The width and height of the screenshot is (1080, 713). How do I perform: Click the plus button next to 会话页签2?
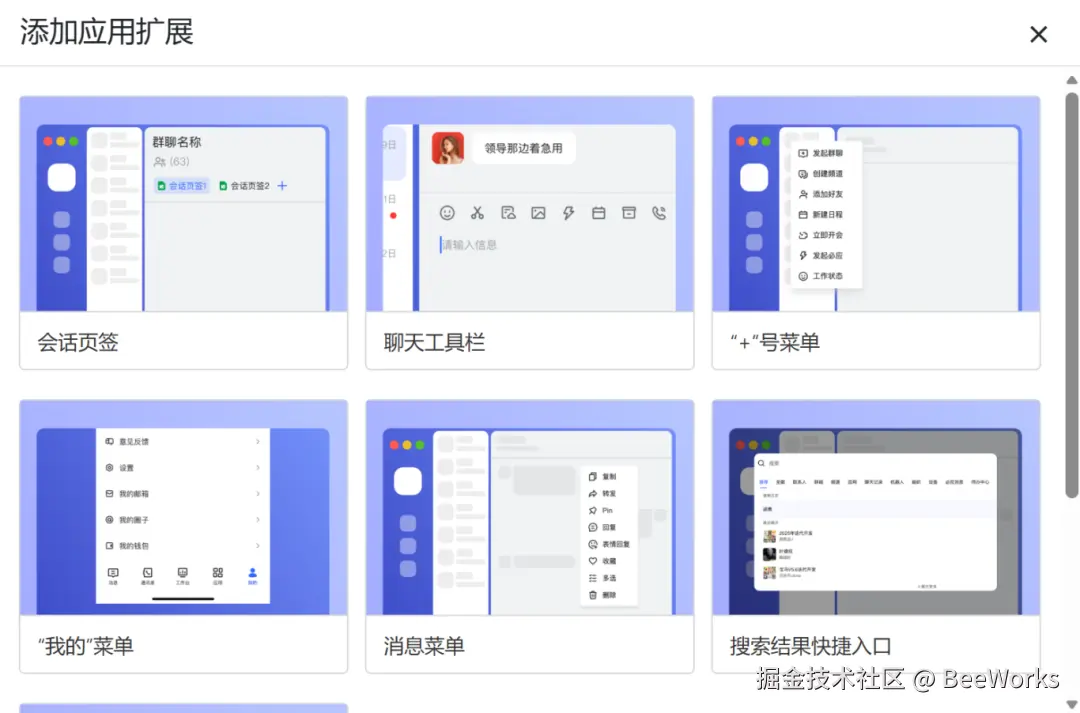[282, 185]
